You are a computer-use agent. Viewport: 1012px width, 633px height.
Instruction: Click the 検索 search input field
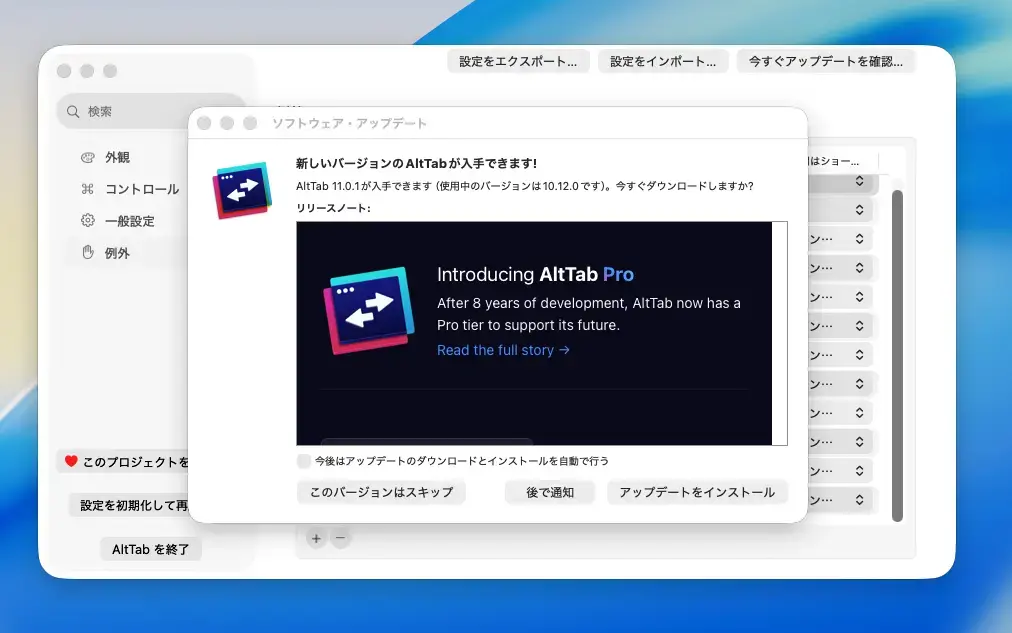[152, 112]
